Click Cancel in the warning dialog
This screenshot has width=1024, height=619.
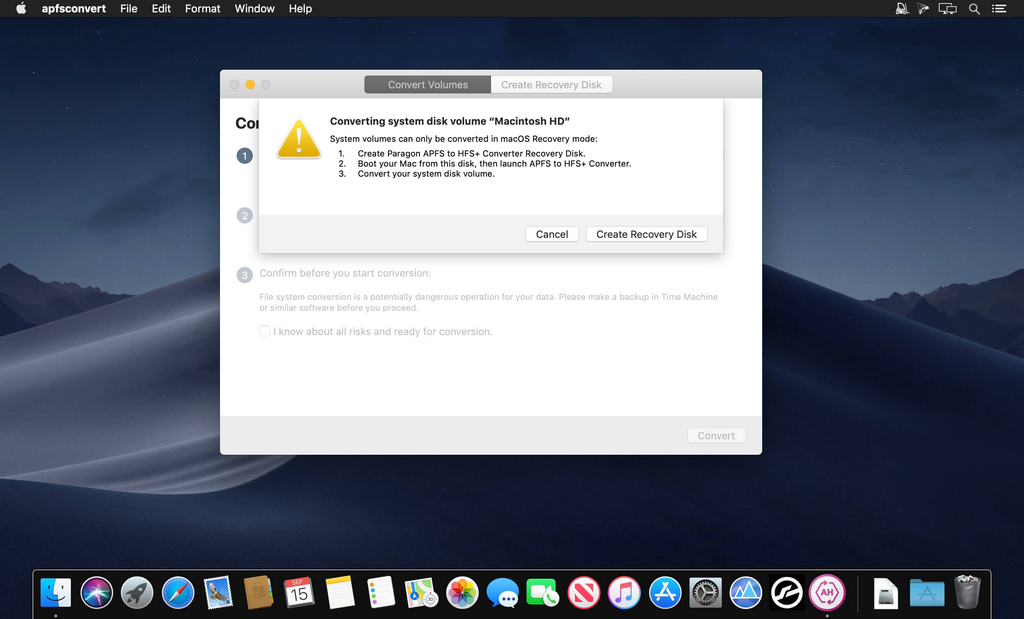pyautogui.click(x=552, y=234)
